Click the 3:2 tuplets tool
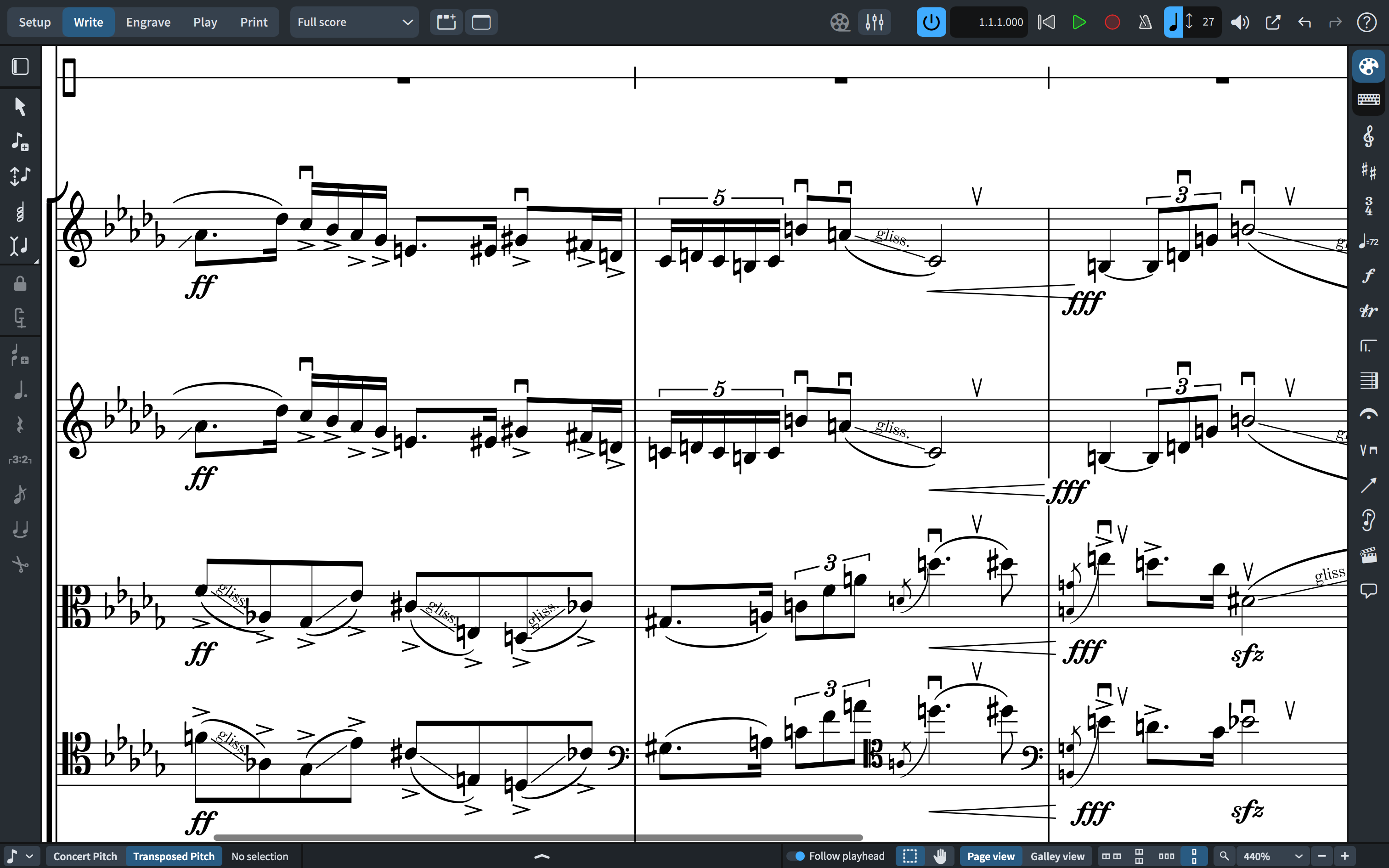 point(20,459)
